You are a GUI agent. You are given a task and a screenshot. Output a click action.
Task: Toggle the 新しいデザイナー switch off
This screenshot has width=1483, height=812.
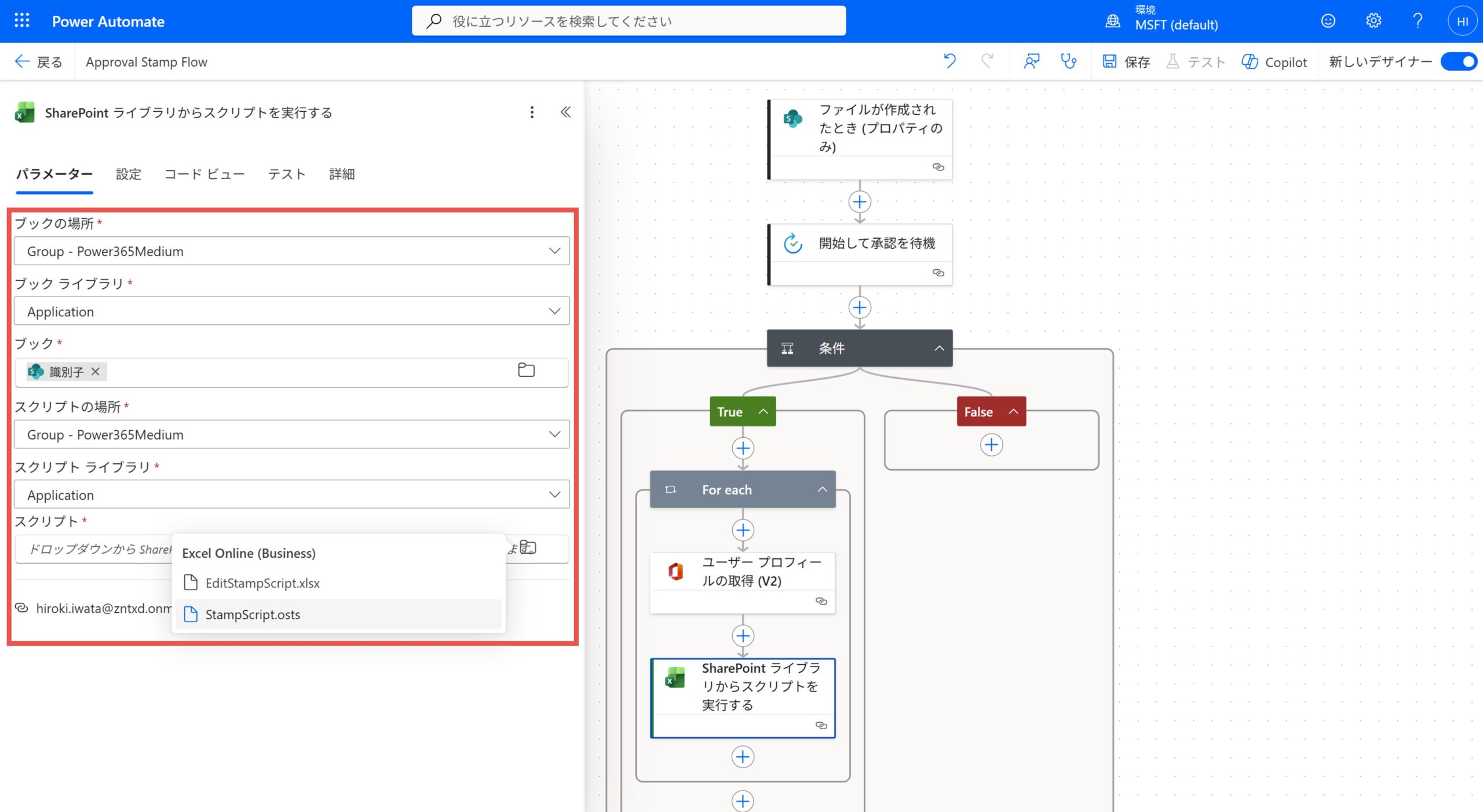(x=1460, y=61)
